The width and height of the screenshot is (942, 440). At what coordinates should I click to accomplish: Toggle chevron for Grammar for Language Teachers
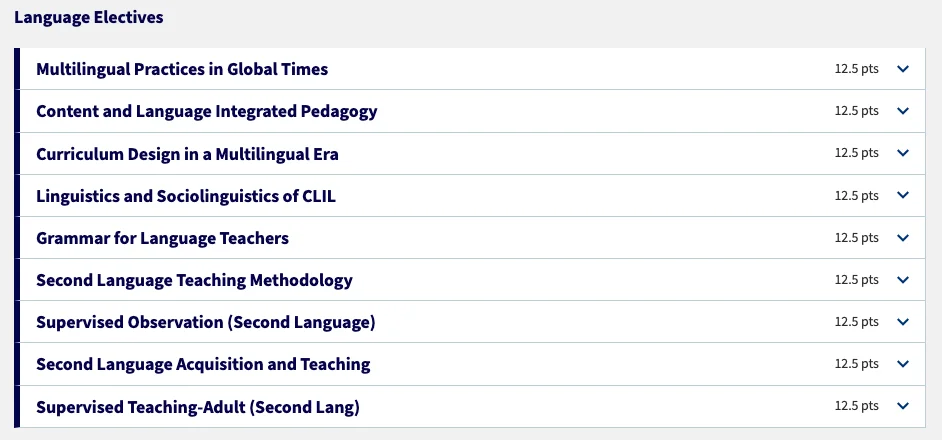pyautogui.click(x=904, y=238)
